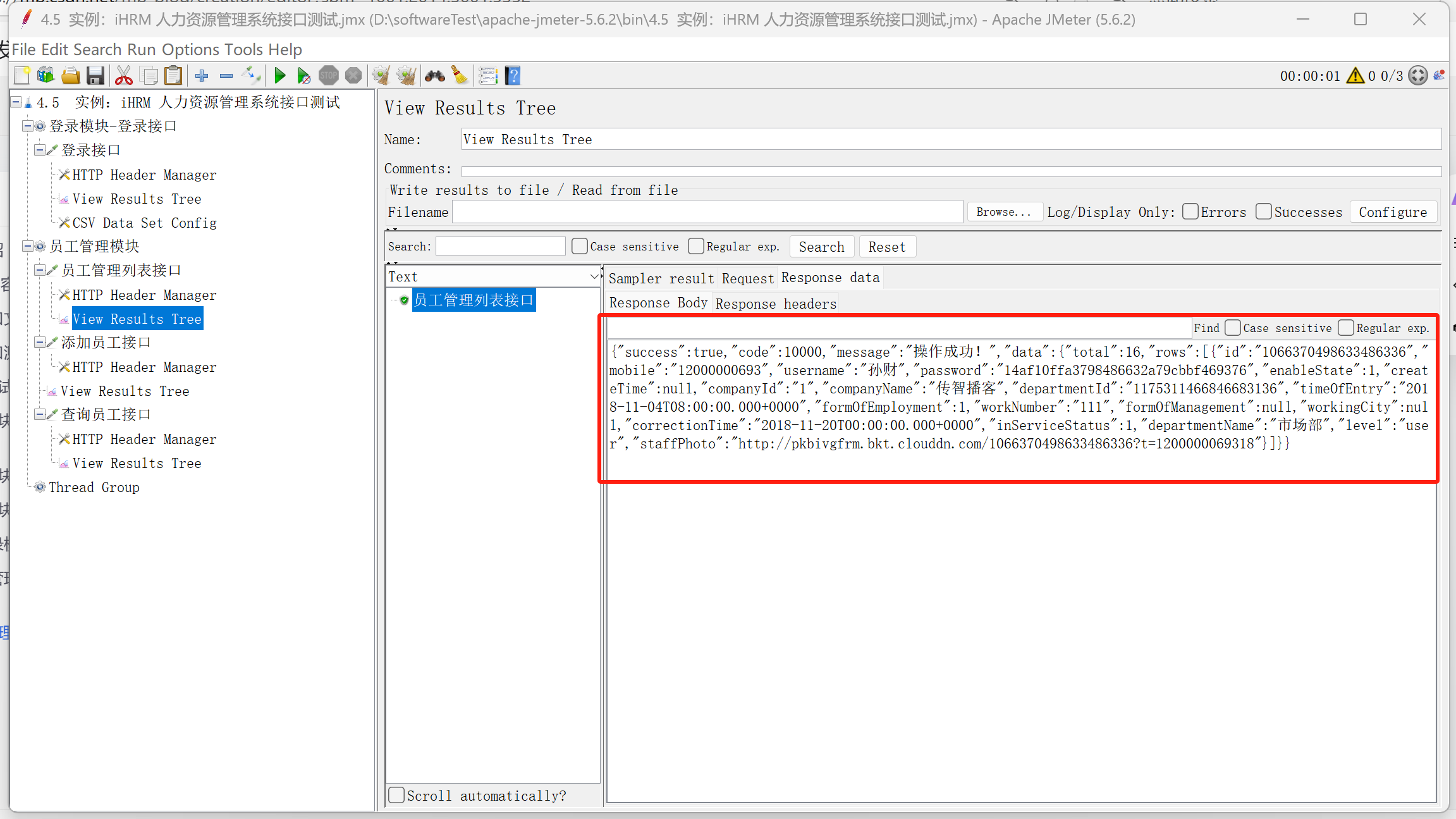
Task: Click the Open folder icon in toolbar
Action: [71, 76]
